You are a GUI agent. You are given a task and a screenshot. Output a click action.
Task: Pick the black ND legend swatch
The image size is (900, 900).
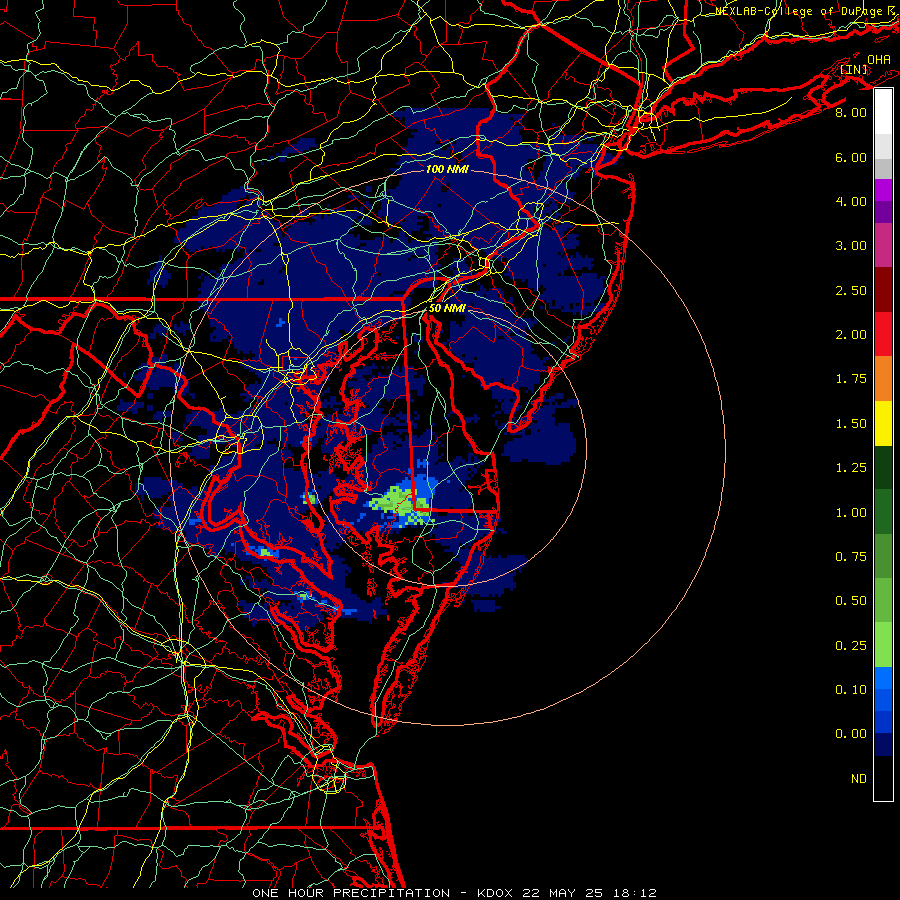(883, 778)
